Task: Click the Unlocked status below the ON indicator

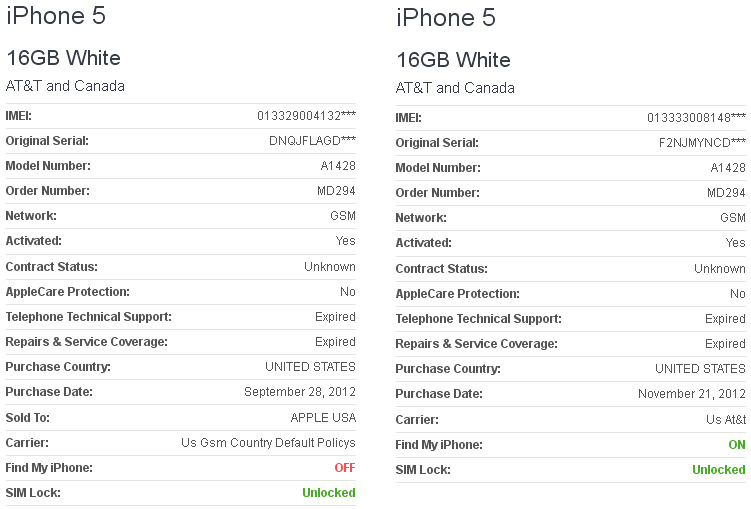Action: [x=719, y=470]
